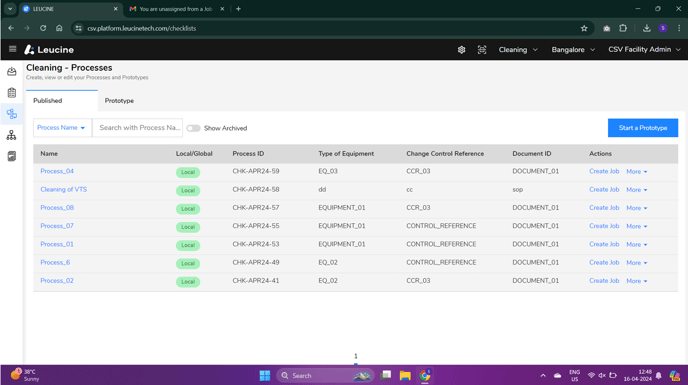Open the hierarchy ontology sidebar icon
This screenshot has height=385, width=688.
[x=12, y=135]
